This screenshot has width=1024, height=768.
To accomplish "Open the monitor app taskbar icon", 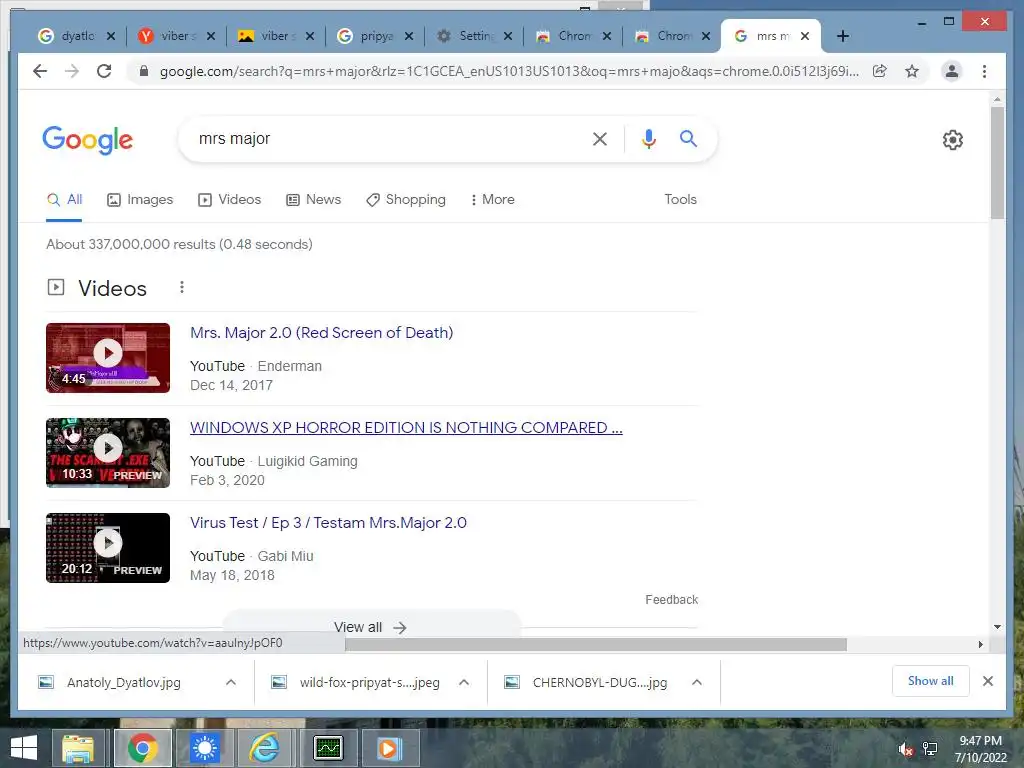I will (328, 748).
